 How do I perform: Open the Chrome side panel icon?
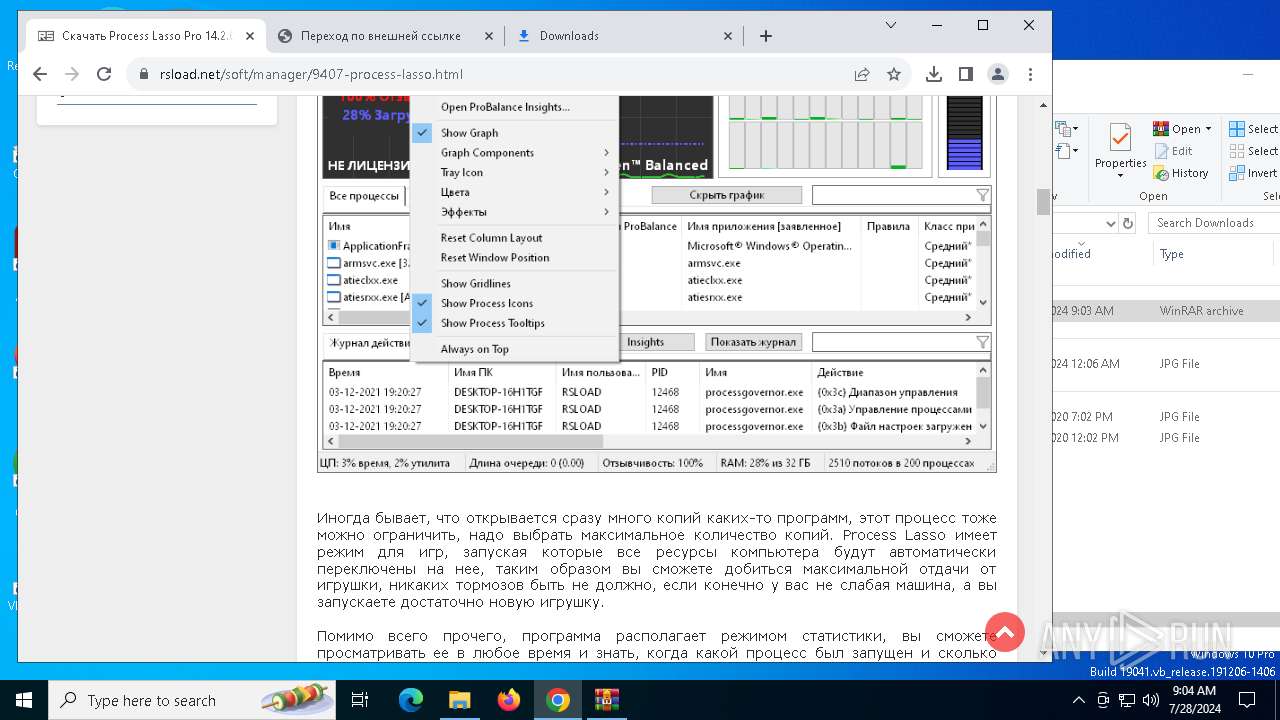(x=966, y=74)
